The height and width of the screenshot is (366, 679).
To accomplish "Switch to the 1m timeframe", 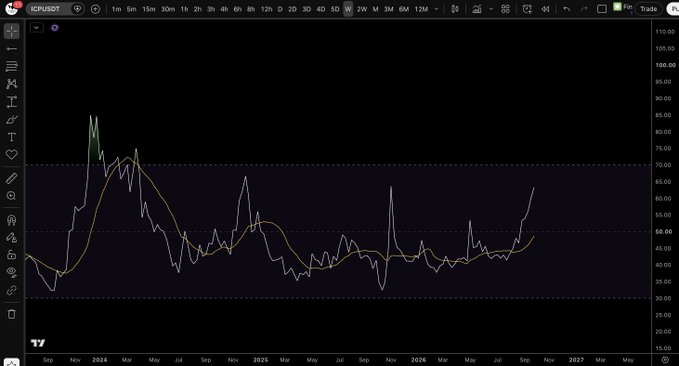I will tap(116, 9).
